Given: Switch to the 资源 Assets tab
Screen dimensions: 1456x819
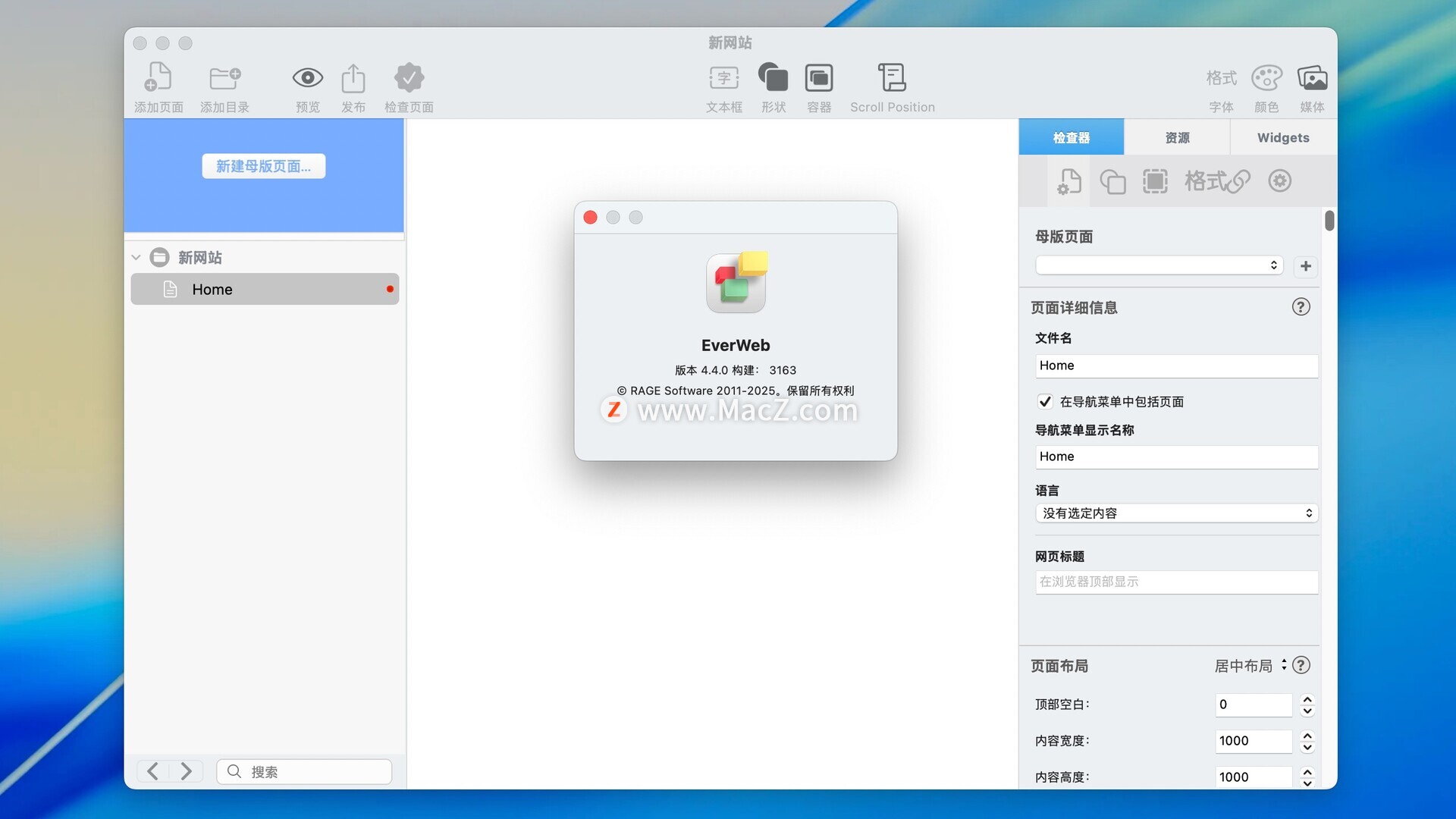Looking at the screenshot, I should point(1177,137).
